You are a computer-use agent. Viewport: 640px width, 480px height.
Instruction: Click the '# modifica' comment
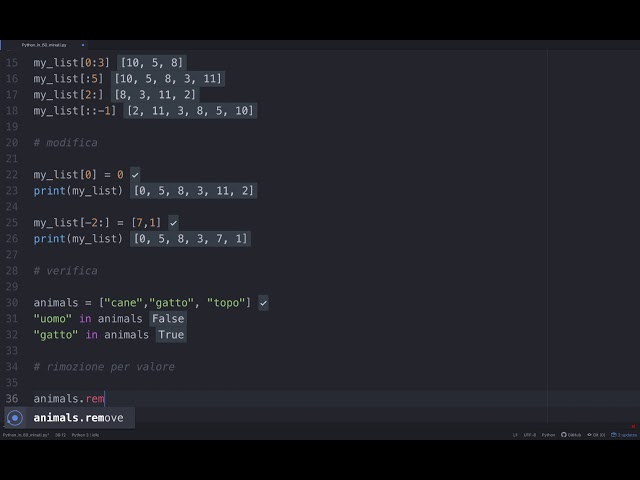pos(66,143)
